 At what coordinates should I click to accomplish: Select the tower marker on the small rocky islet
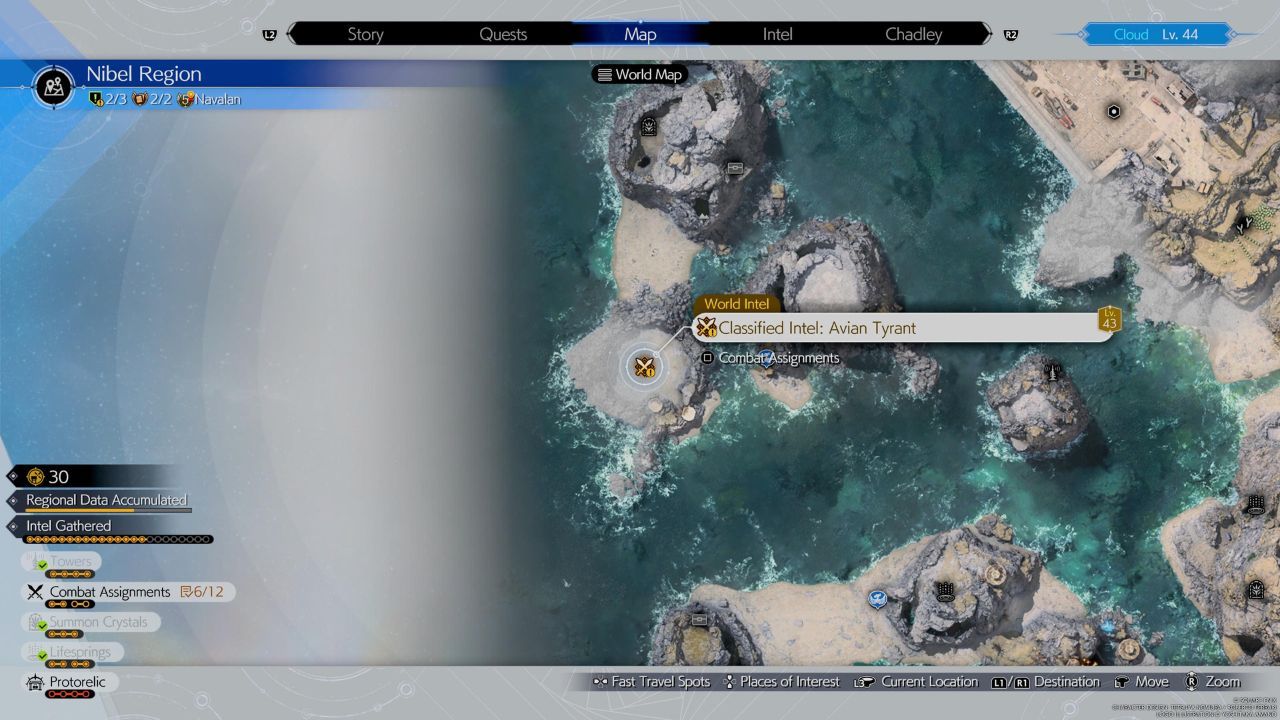click(1051, 372)
